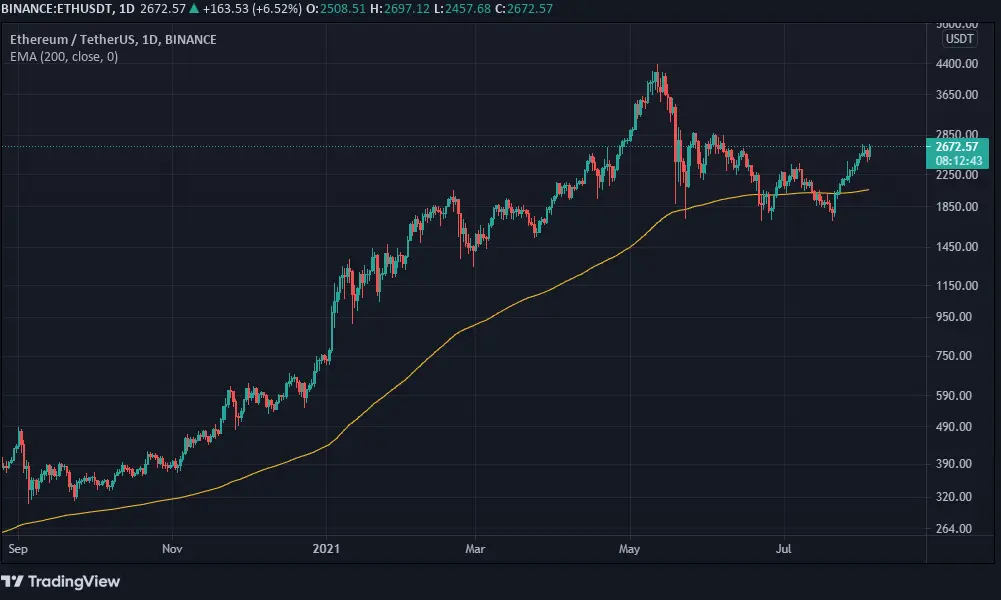Click the Mar label on time axis
Image resolution: width=1001 pixels, height=600 pixels.
click(x=475, y=549)
